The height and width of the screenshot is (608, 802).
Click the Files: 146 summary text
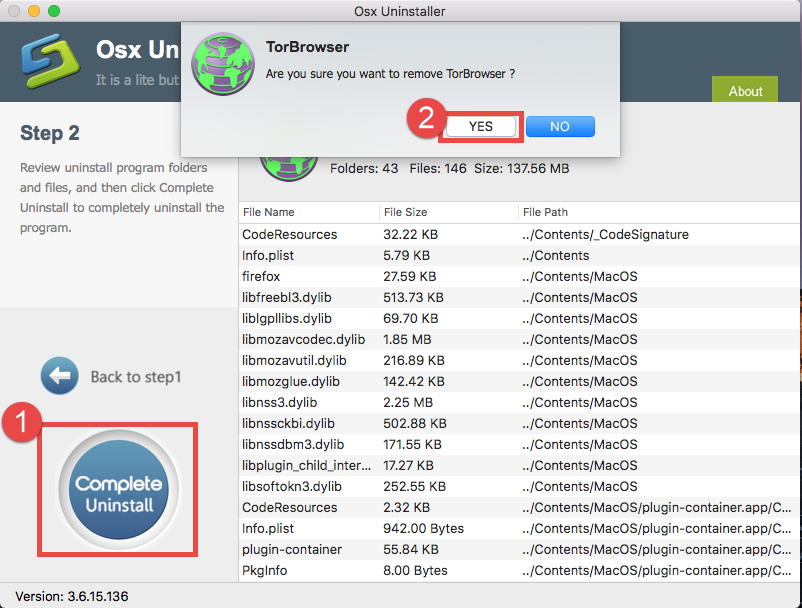438,168
